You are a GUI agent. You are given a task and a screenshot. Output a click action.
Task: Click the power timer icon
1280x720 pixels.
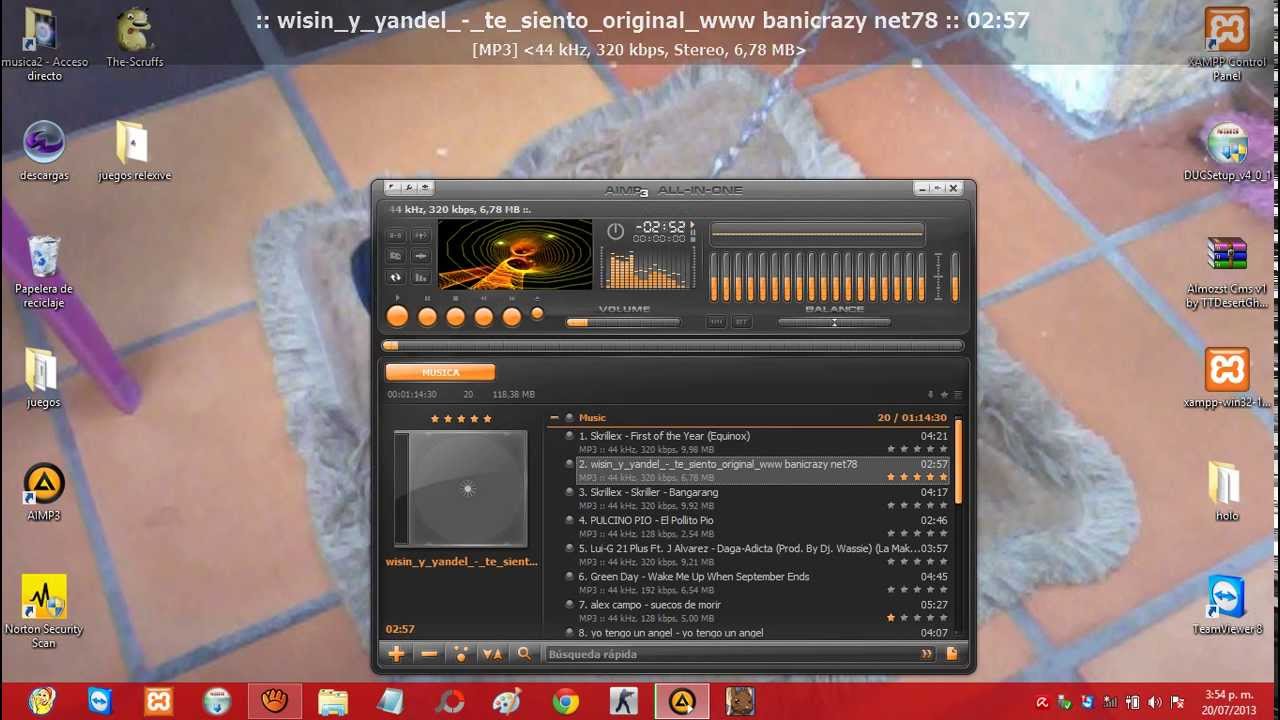616,231
